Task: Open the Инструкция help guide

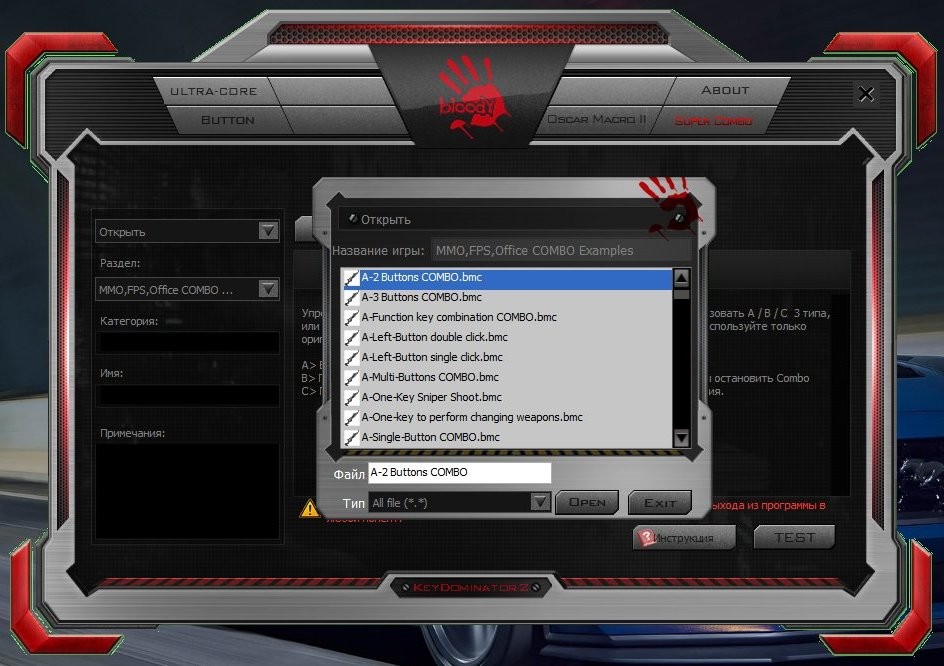Action: tap(684, 538)
